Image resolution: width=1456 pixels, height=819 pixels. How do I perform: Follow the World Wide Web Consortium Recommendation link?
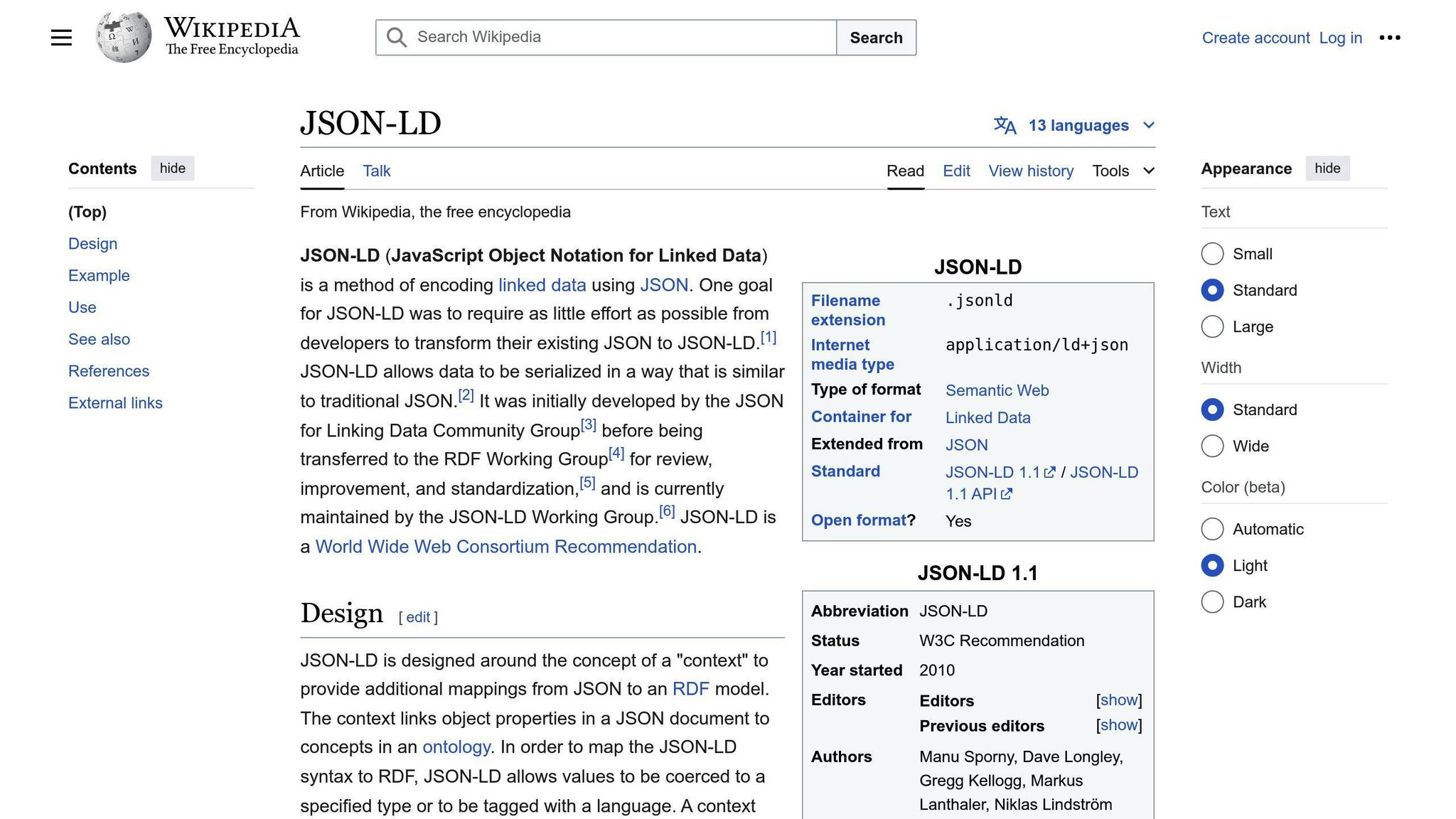coord(505,547)
